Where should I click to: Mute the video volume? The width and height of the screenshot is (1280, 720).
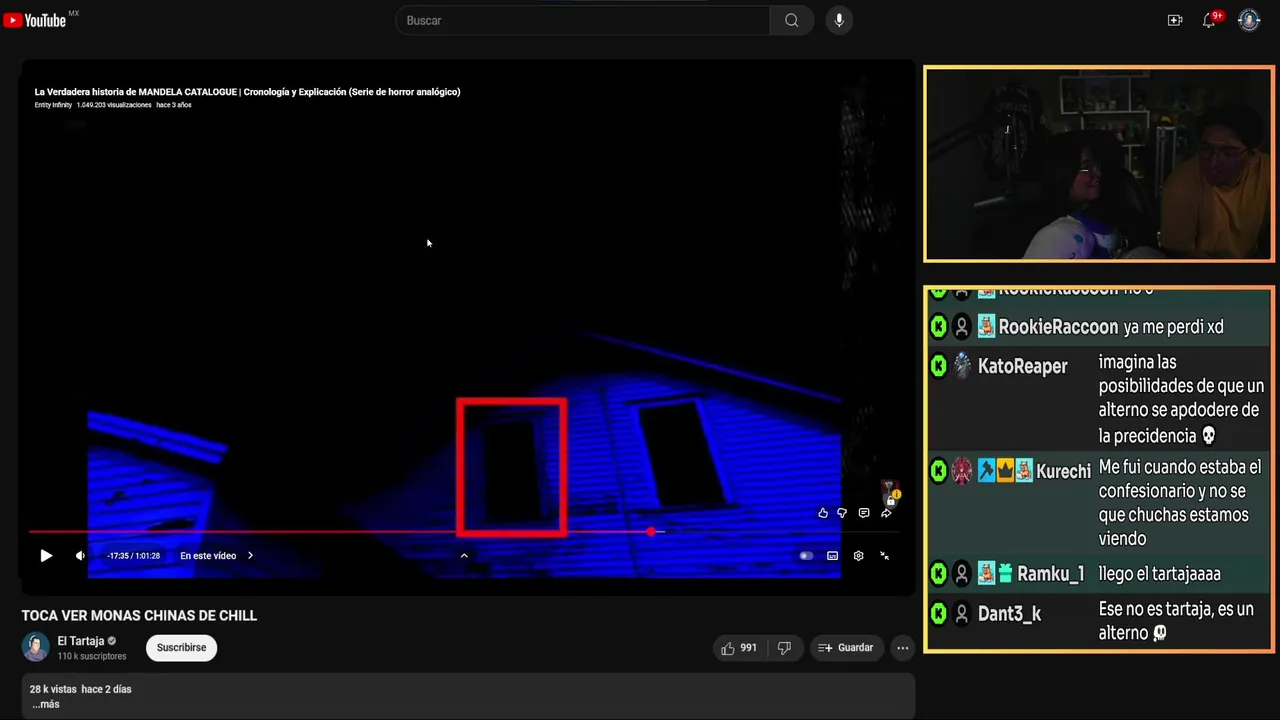(80, 556)
